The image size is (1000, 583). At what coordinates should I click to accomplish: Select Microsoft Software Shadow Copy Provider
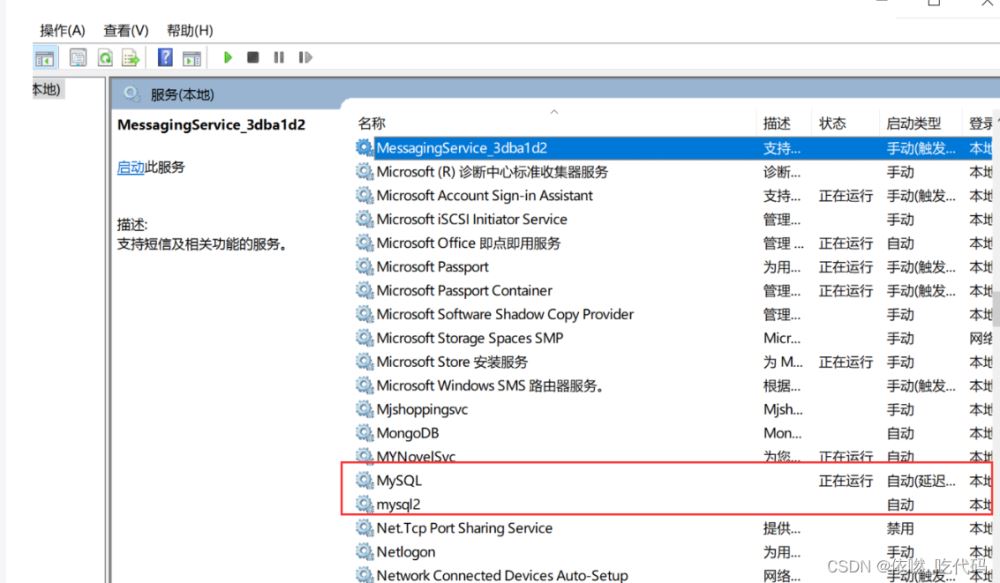pyautogui.click(x=504, y=314)
